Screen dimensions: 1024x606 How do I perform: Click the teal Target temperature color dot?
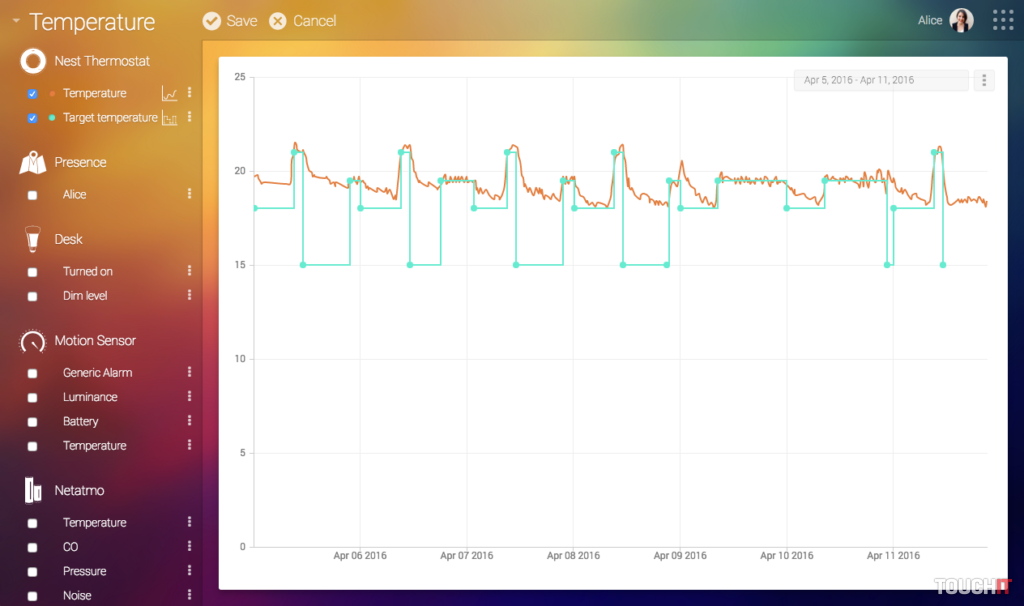coord(52,118)
